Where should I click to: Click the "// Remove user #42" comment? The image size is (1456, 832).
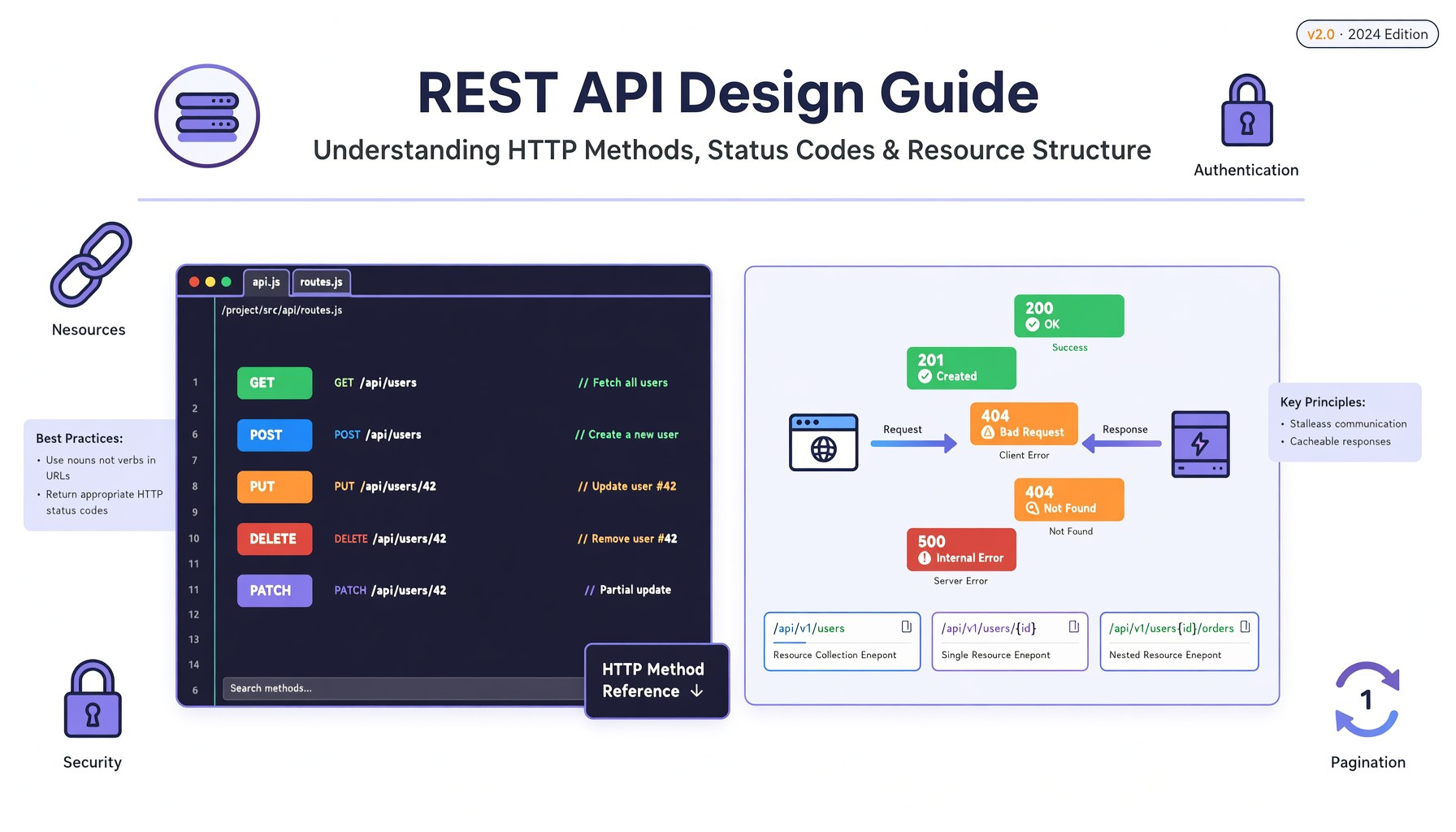[627, 539]
